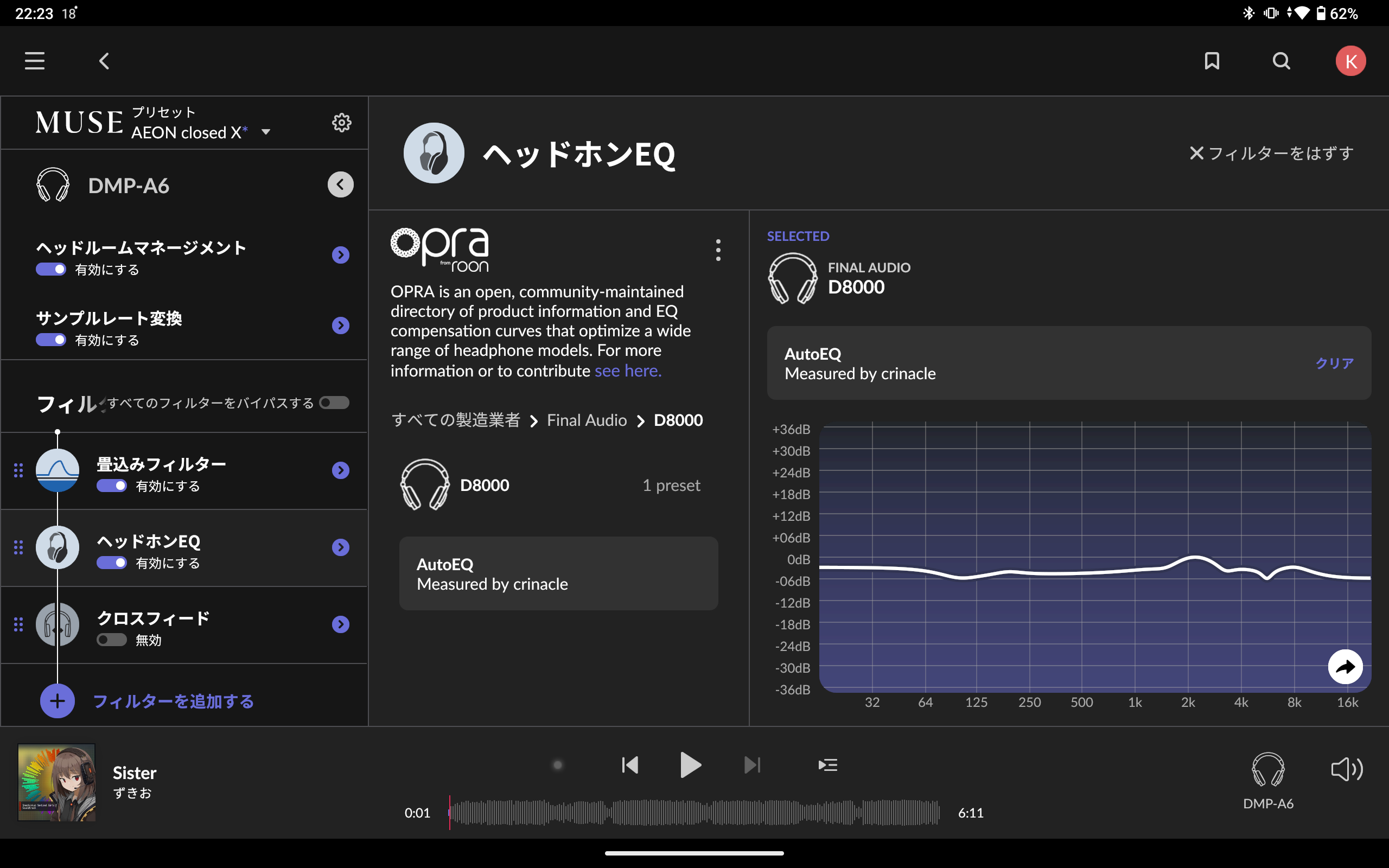The width and height of the screenshot is (1389, 868).
Task: Open the OPRA see here link
Action: click(628, 371)
